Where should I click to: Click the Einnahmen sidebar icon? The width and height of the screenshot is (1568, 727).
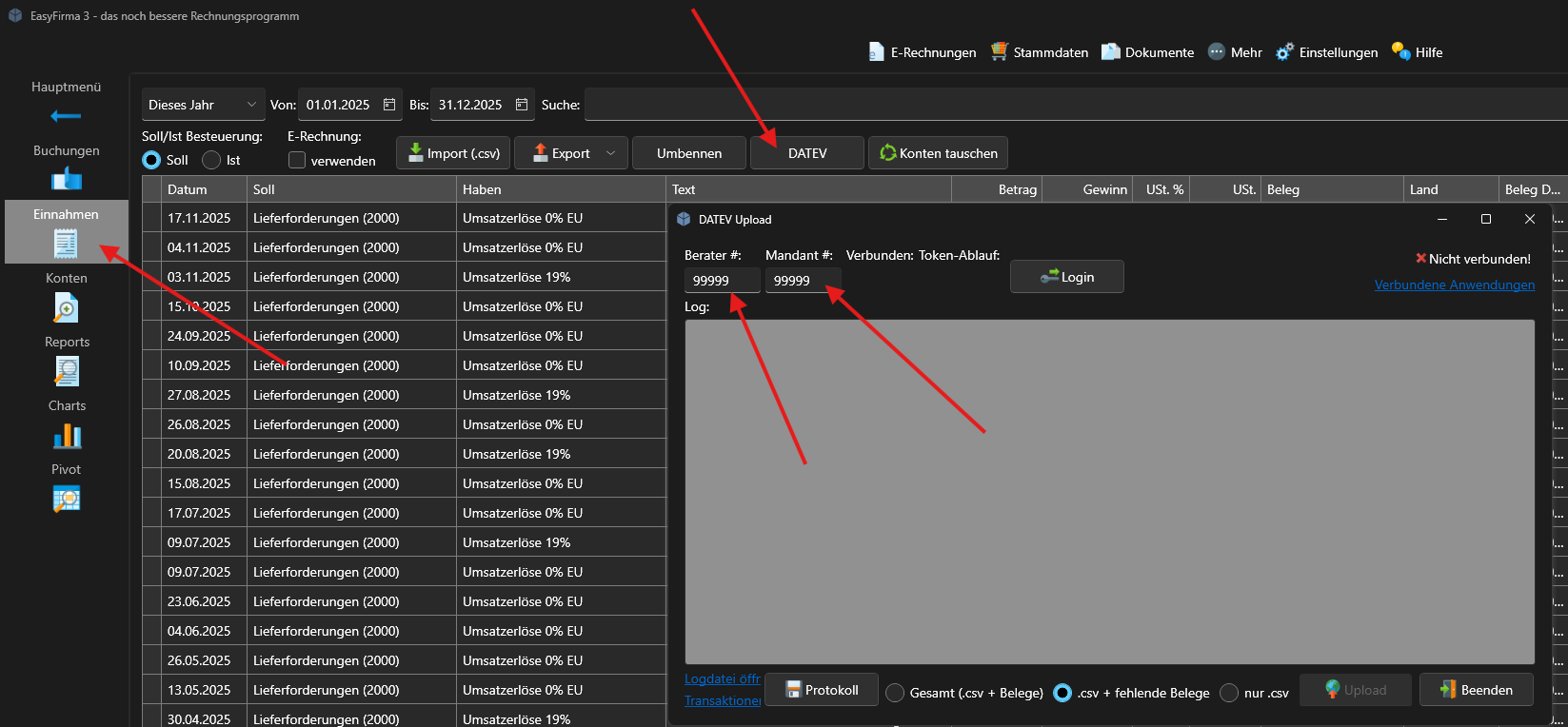pos(66,244)
